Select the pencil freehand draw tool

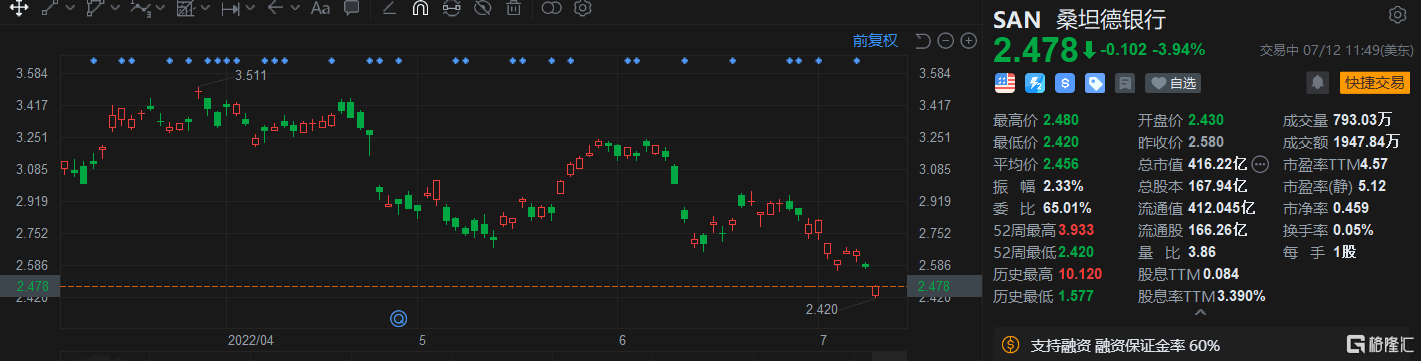tap(389, 9)
